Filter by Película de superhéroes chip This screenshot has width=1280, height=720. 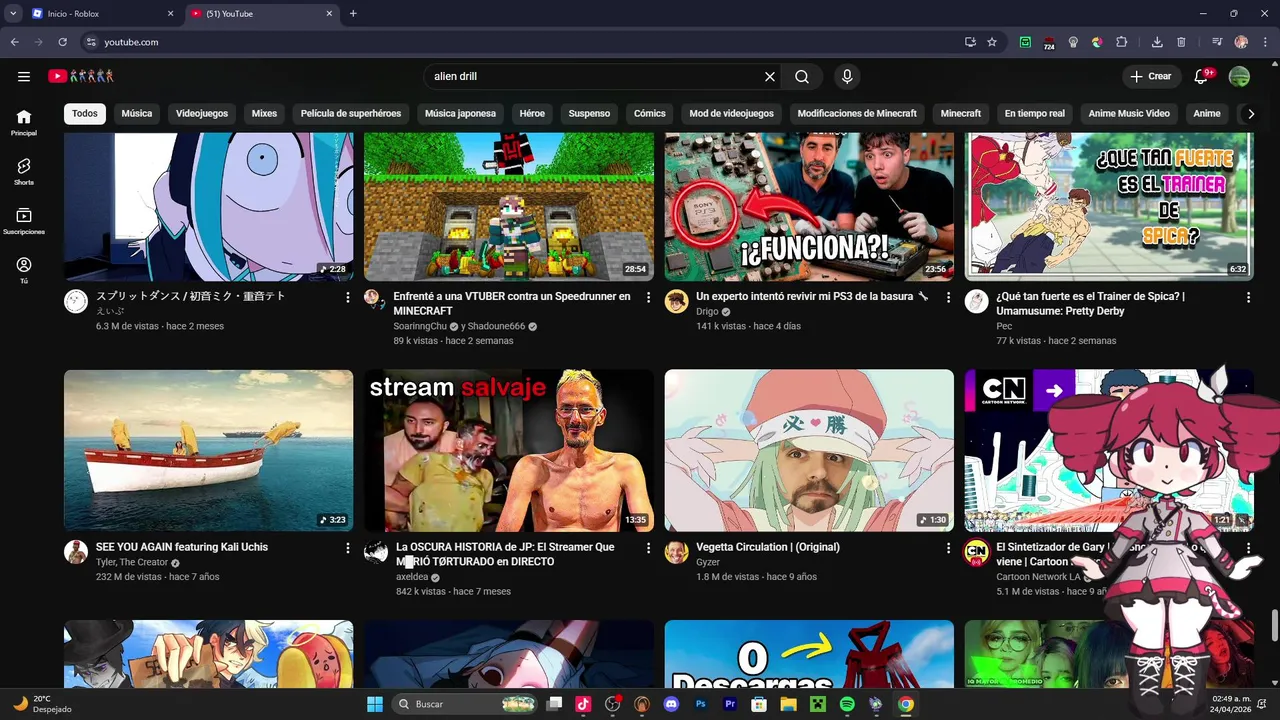tap(351, 114)
